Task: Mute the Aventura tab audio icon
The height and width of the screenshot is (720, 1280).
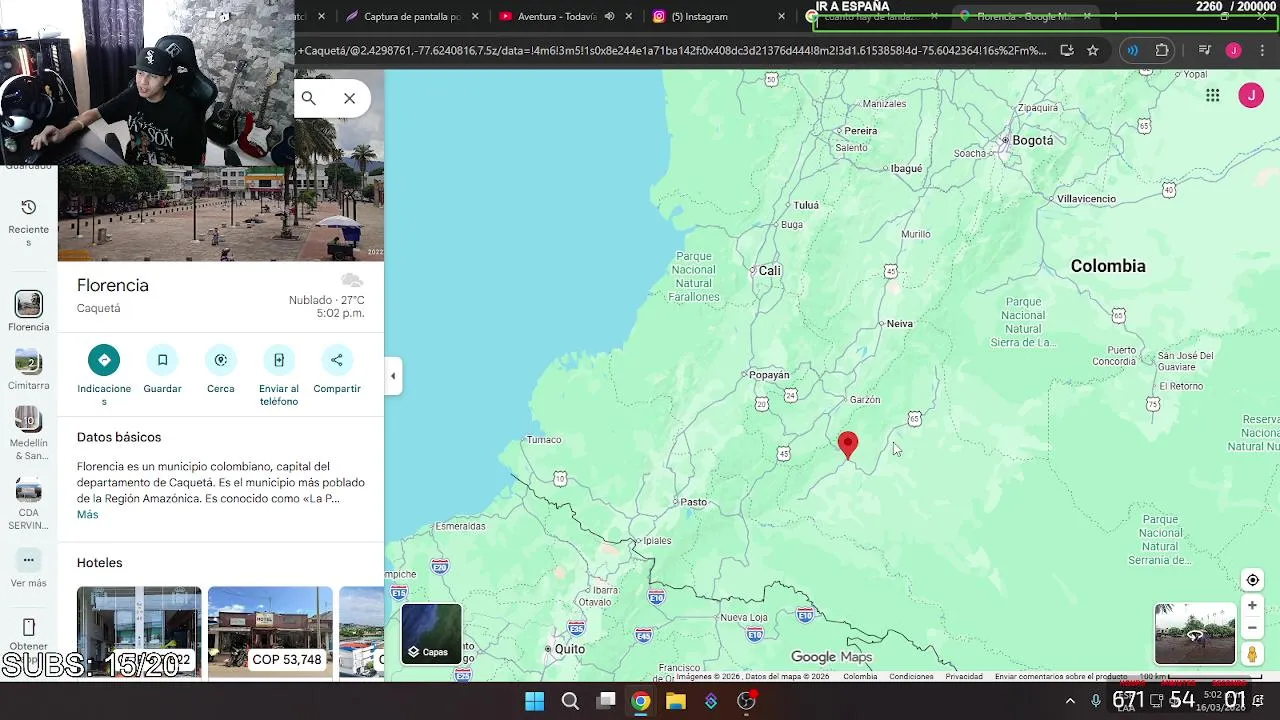Action: point(609,16)
